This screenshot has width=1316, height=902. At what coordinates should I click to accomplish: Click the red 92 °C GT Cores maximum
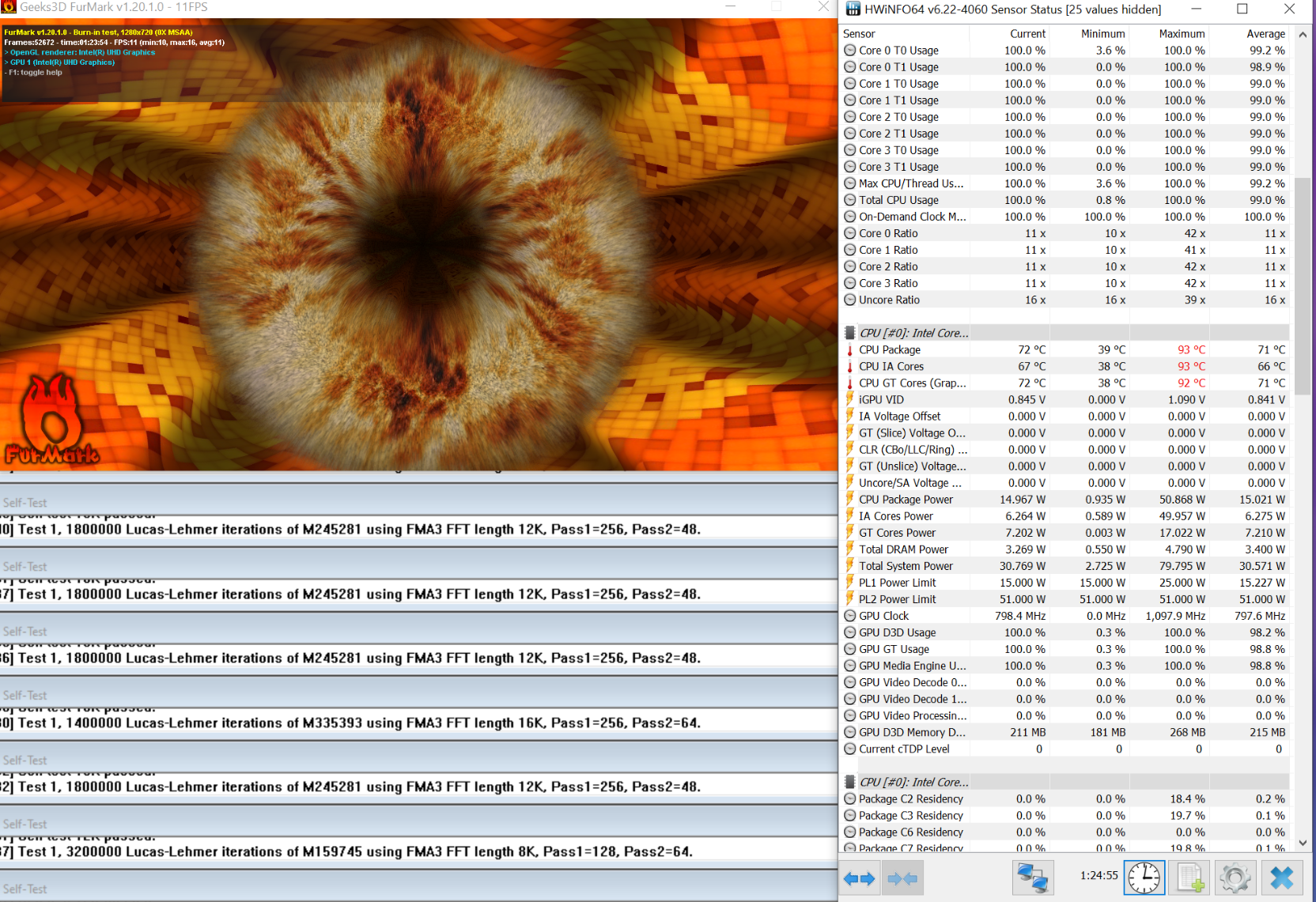point(1191,383)
